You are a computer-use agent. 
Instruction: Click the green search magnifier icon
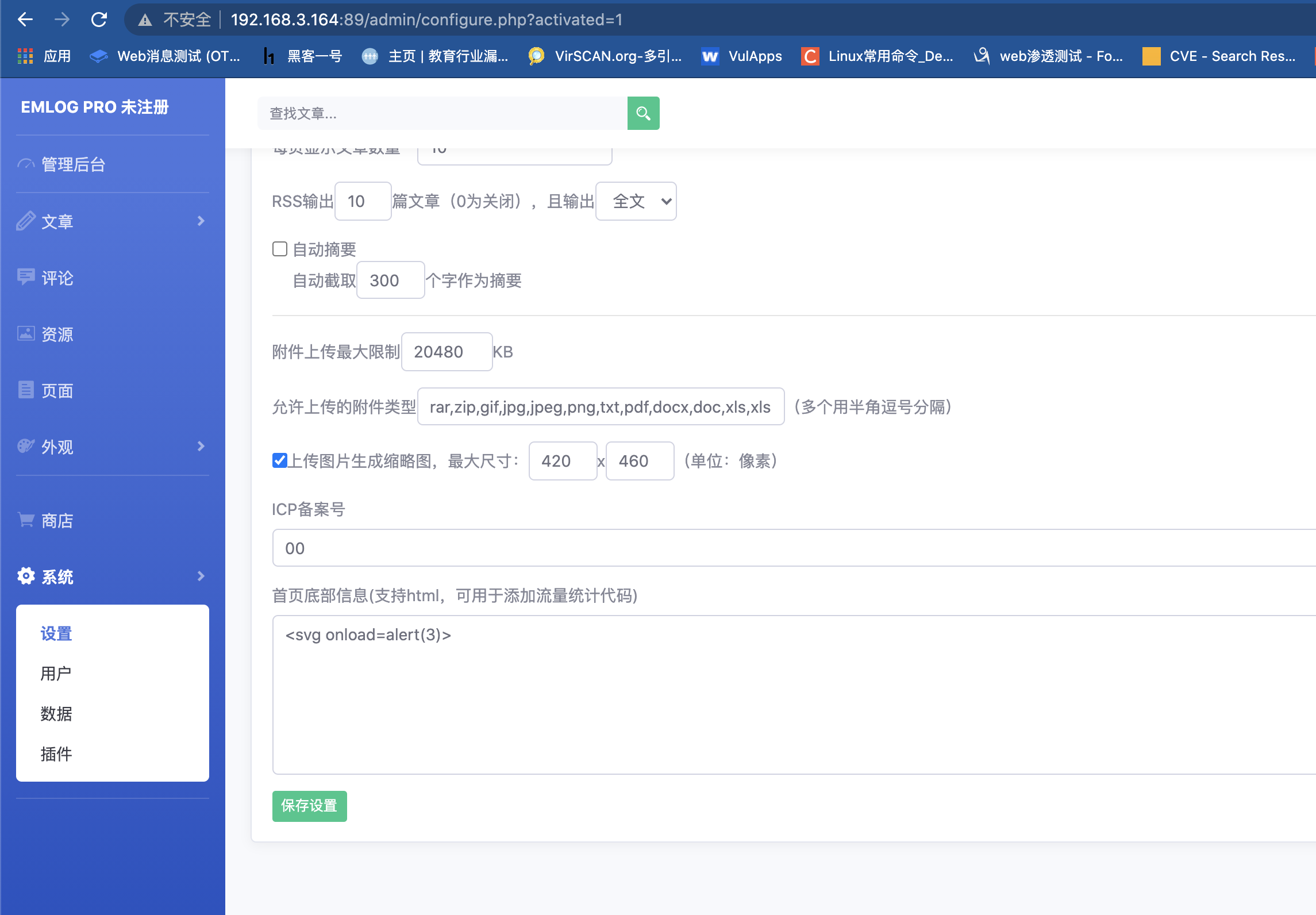pyautogui.click(x=643, y=113)
